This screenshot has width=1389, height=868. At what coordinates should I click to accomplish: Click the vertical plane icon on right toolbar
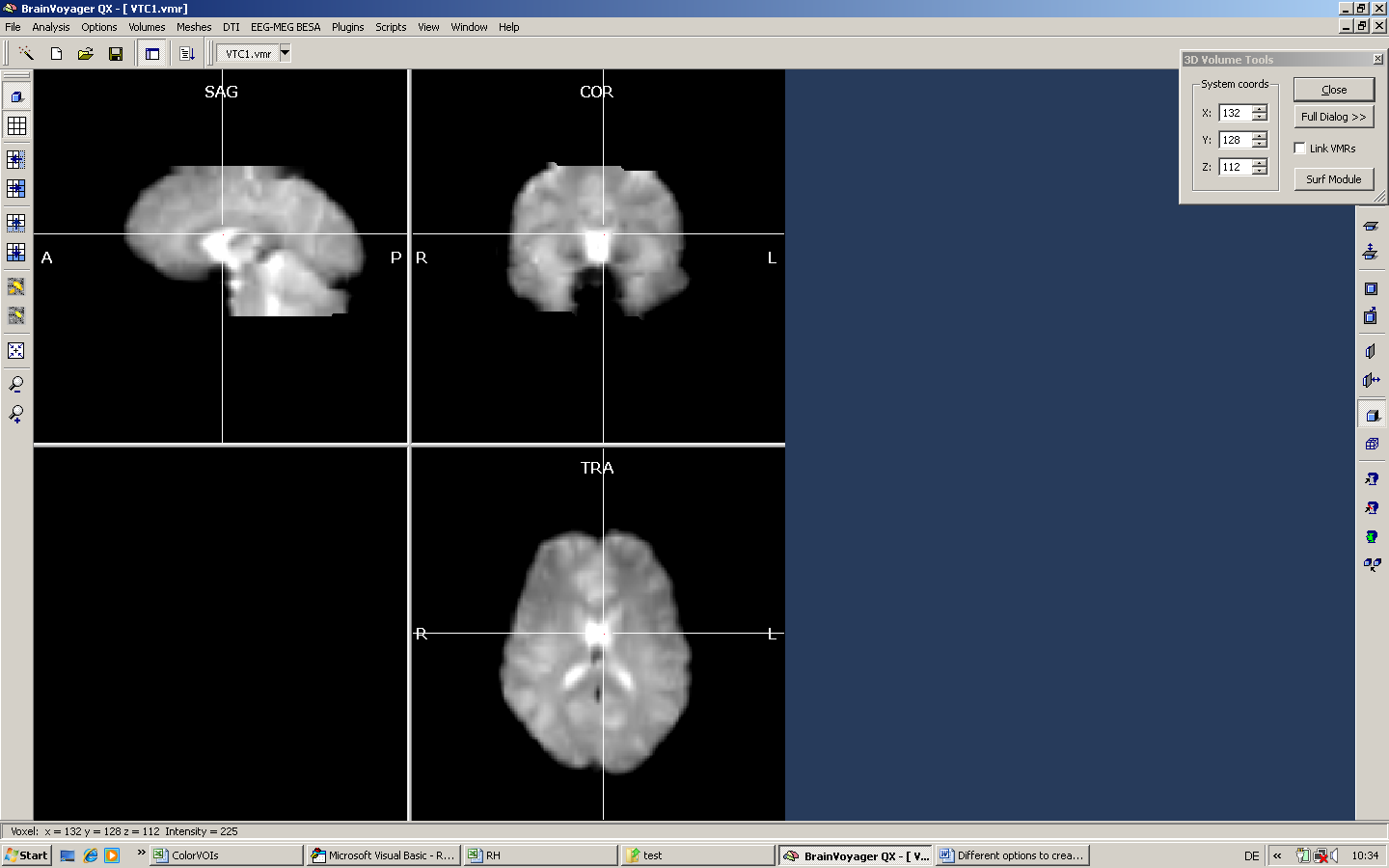point(1371,352)
